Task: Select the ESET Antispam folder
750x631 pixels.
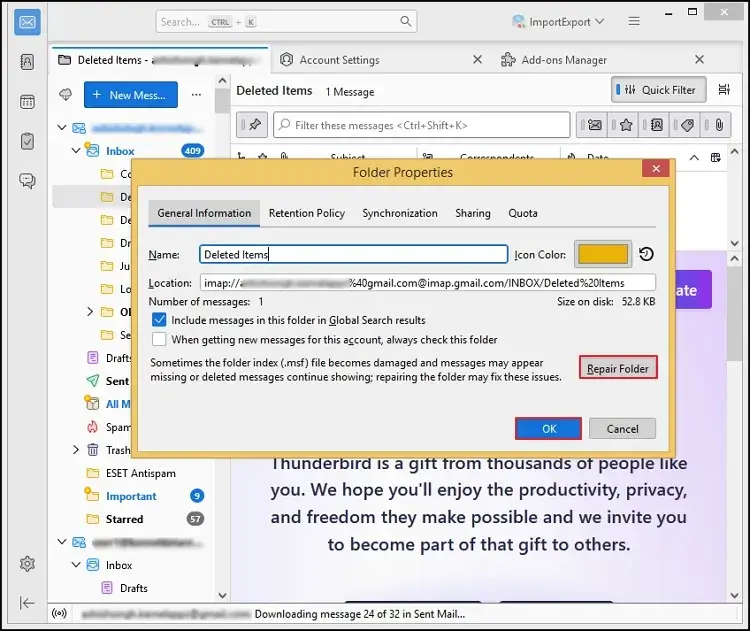Action: click(141, 473)
